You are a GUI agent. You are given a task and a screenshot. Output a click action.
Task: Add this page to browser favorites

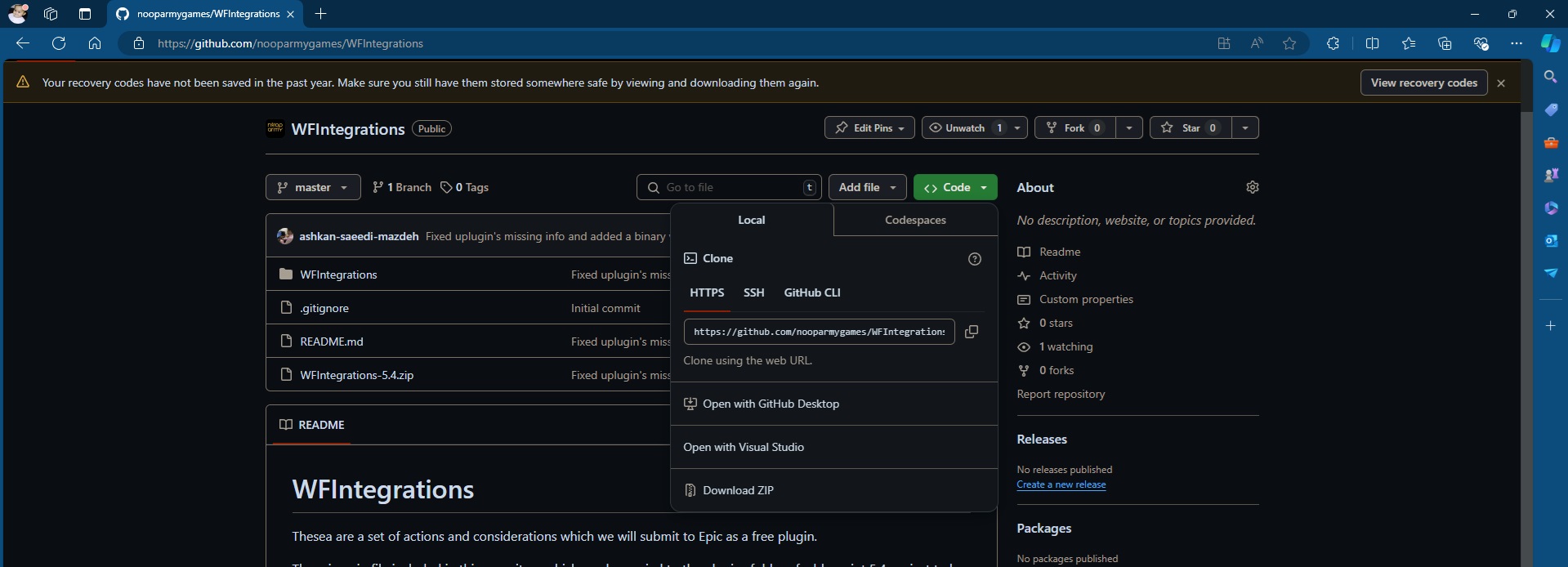tap(1289, 43)
